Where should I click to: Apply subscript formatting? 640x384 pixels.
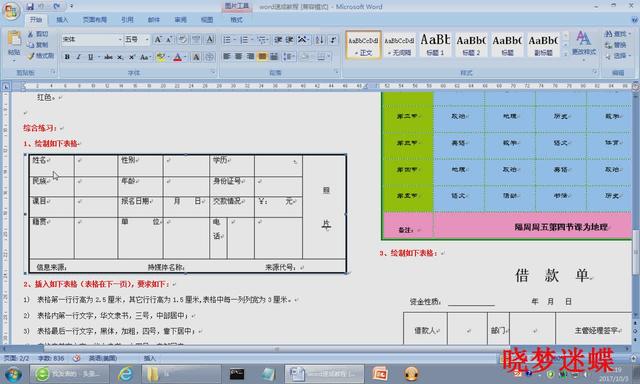coord(120,57)
